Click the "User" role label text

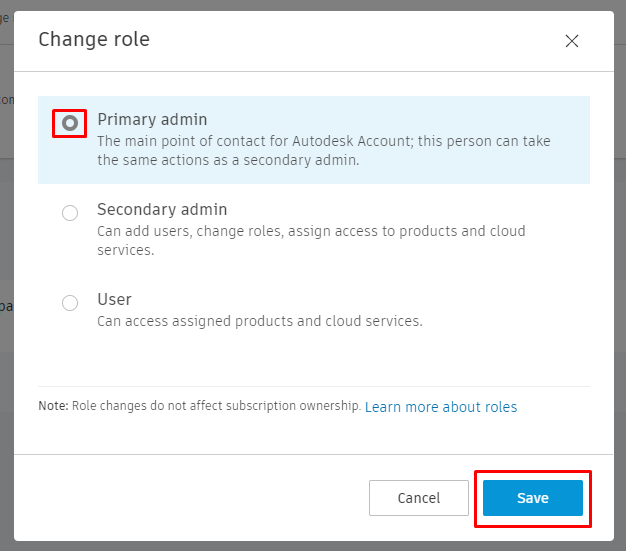(114, 299)
